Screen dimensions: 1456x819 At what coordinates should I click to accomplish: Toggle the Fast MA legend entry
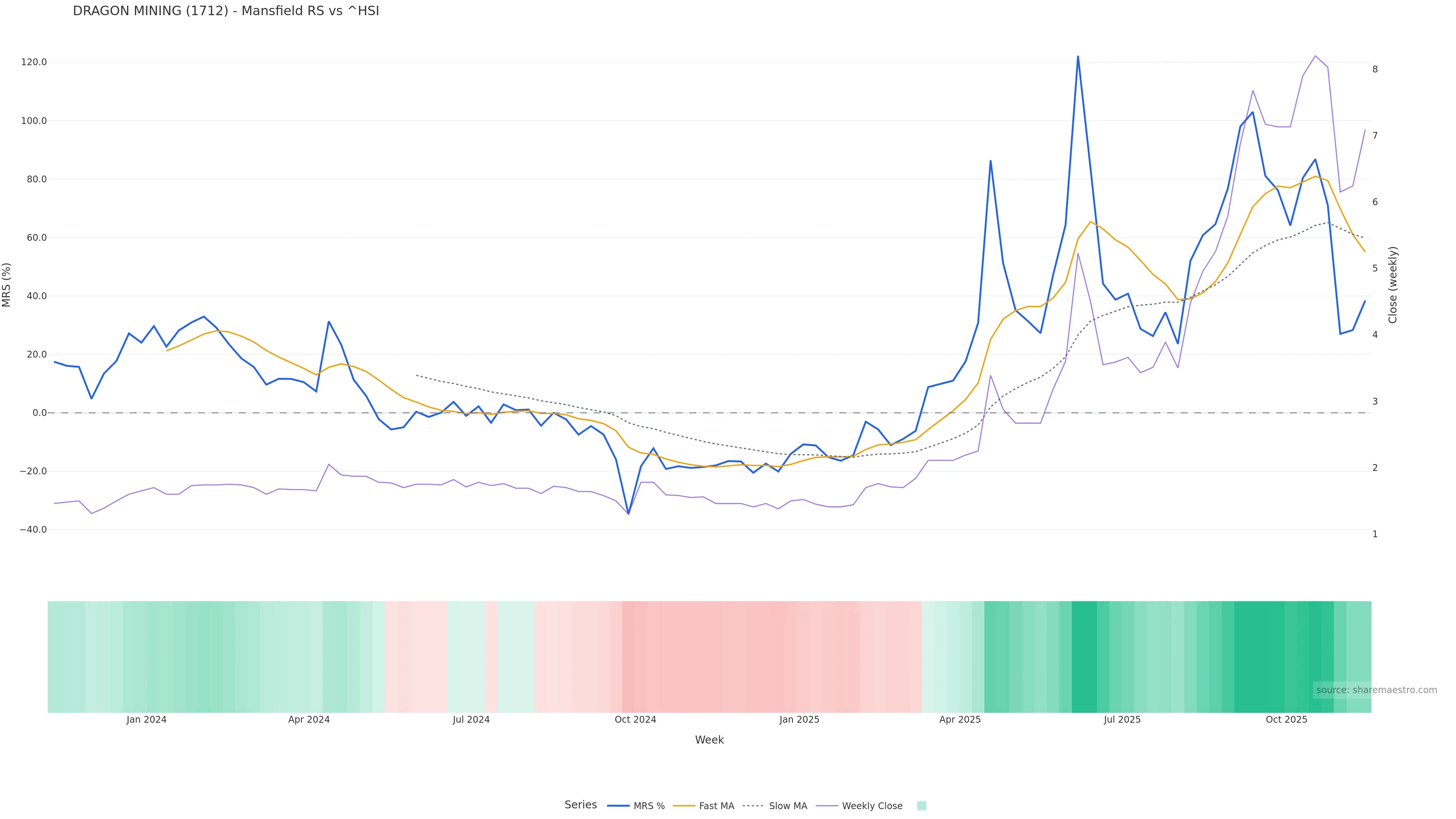click(716, 806)
